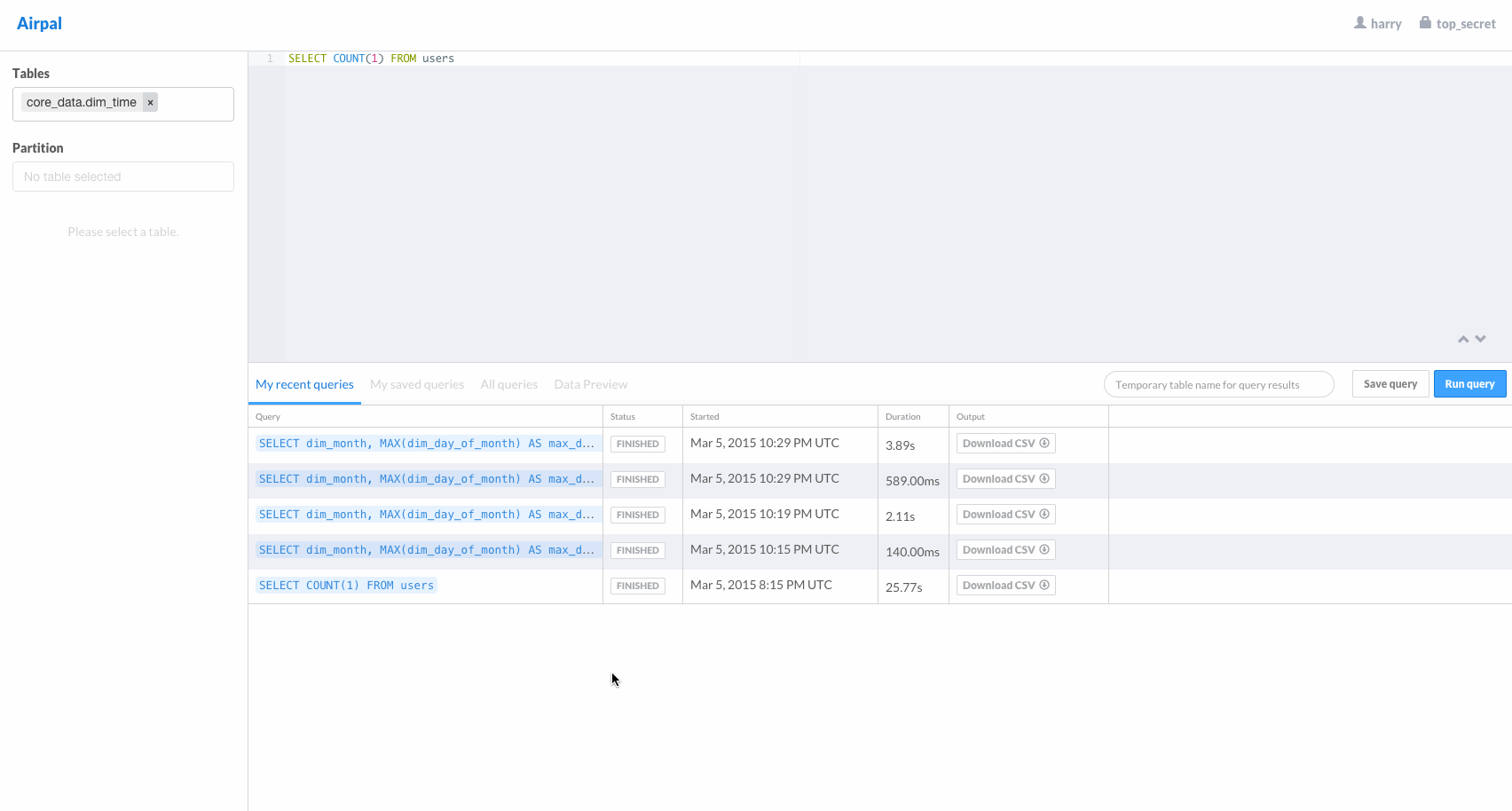The image size is (1512, 811).
Task: Click the Run query button
Action: [x=1470, y=383]
